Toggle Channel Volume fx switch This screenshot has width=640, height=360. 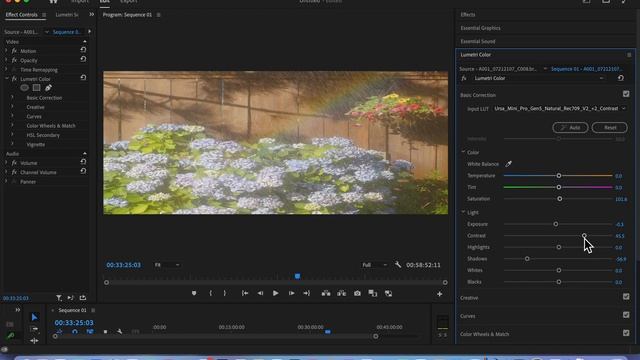(x=14, y=172)
